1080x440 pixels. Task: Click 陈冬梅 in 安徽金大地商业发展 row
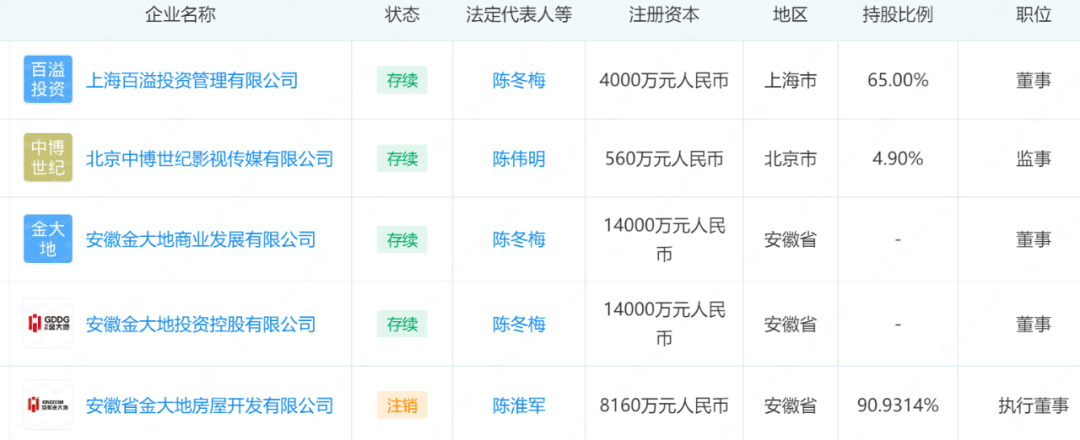519,240
